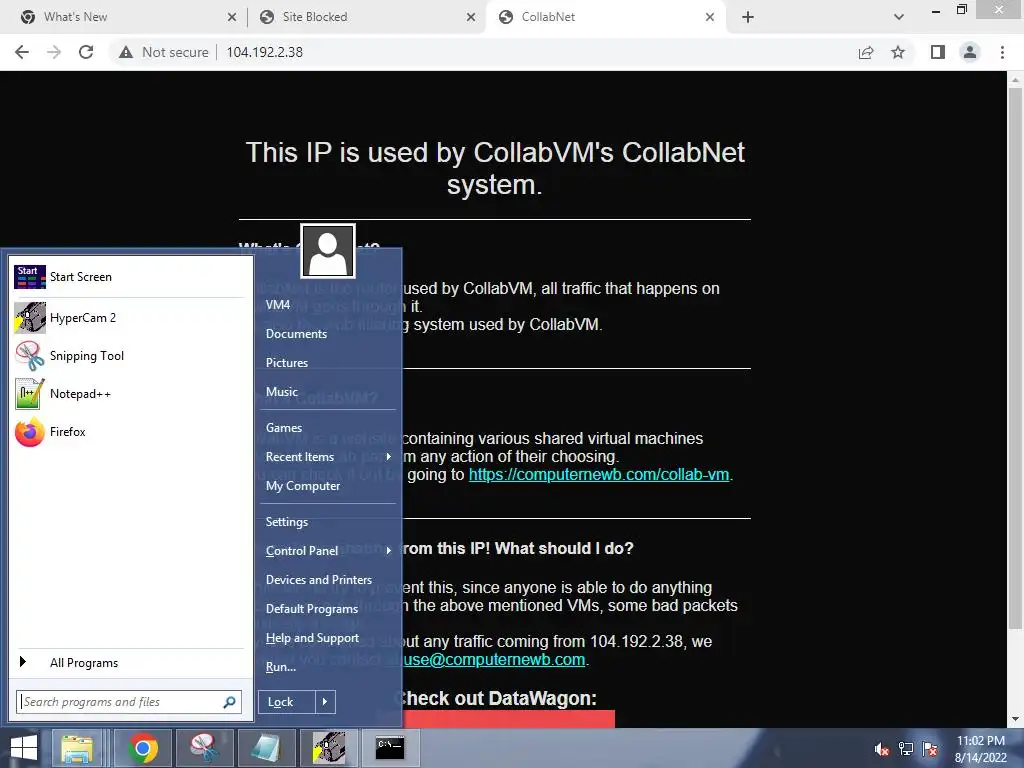The height and width of the screenshot is (768, 1024).
Task: Open Chrome tab search dropdown
Action: click(899, 17)
